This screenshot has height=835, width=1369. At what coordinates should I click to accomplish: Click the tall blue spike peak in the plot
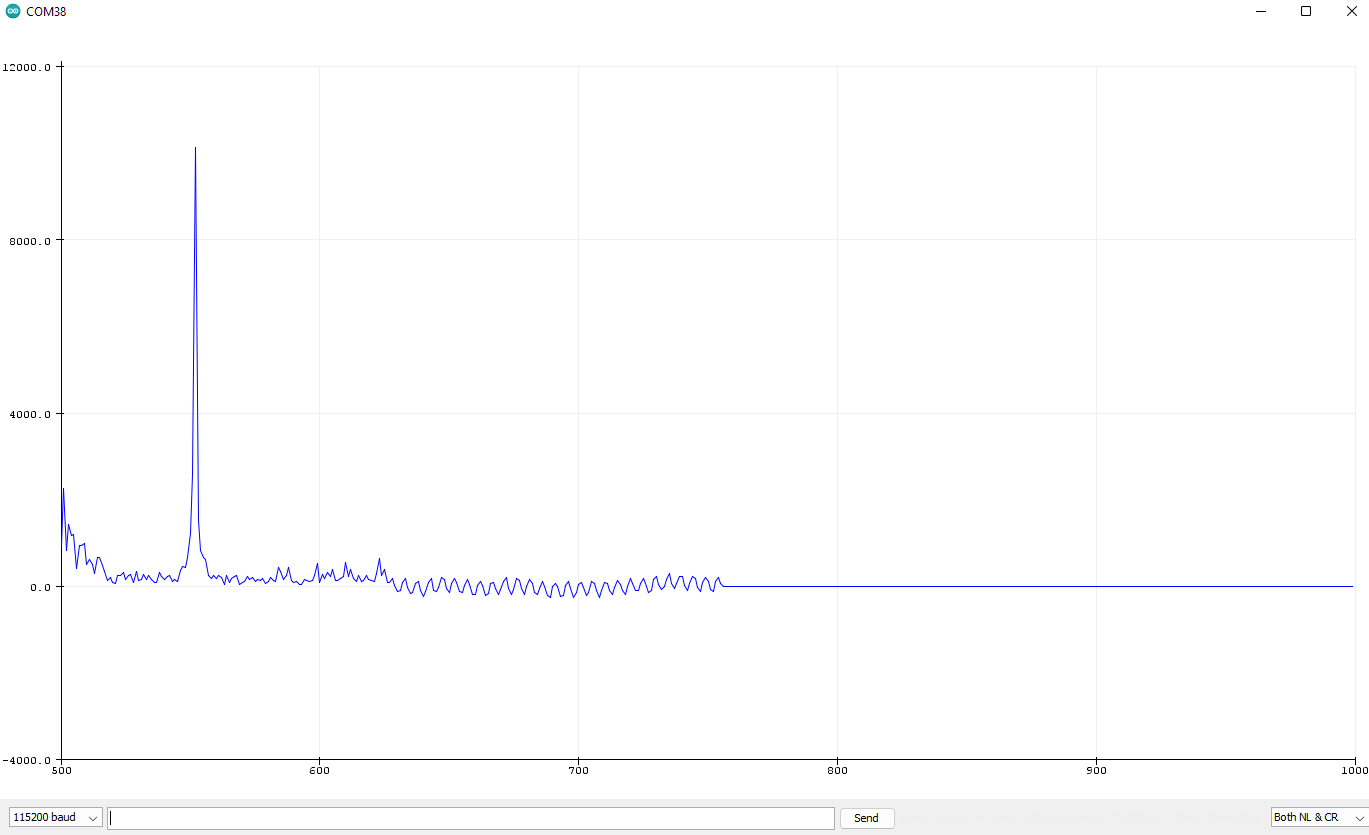pos(195,149)
